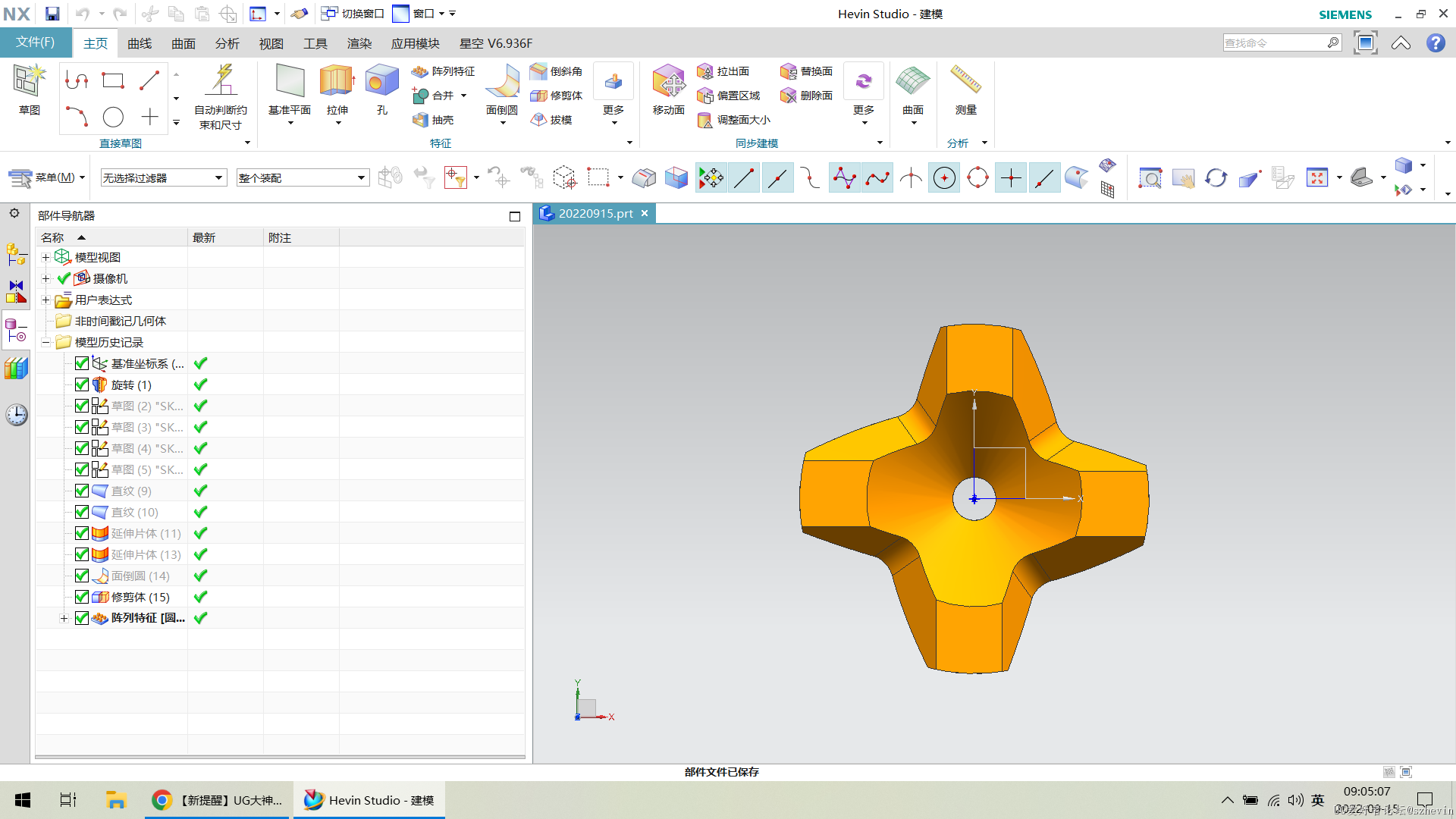The height and width of the screenshot is (819, 1456).
Task: Collapse the 模型历史记录 tree node
Action: click(45, 342)
